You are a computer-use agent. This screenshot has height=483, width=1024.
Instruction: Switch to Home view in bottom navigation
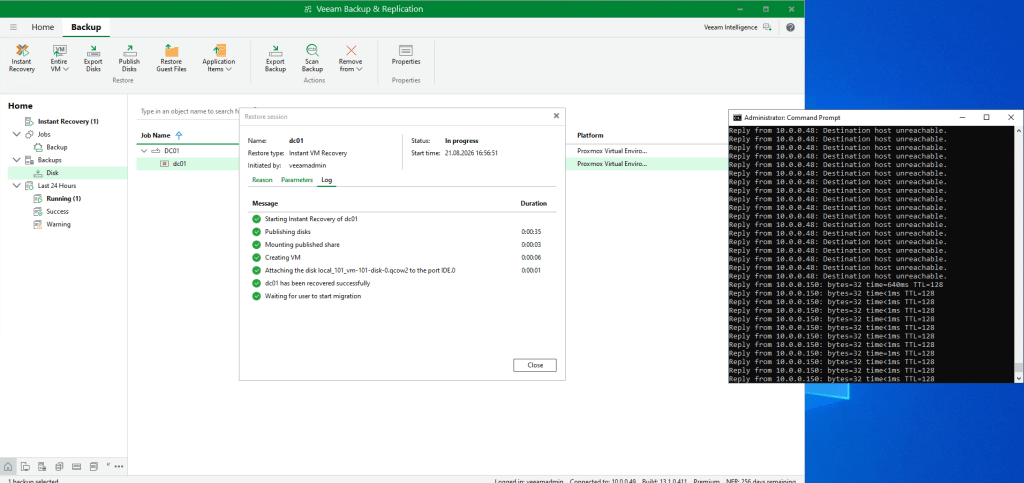click(8, 467)
